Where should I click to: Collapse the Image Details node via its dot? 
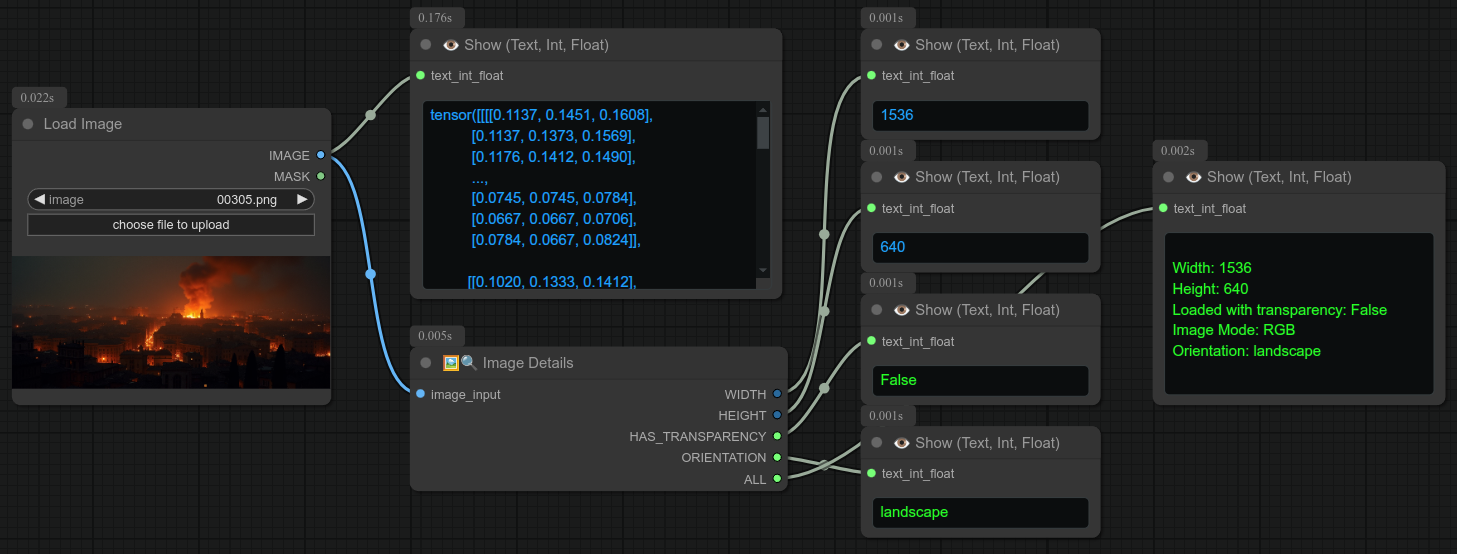click(x=426, y=363)
